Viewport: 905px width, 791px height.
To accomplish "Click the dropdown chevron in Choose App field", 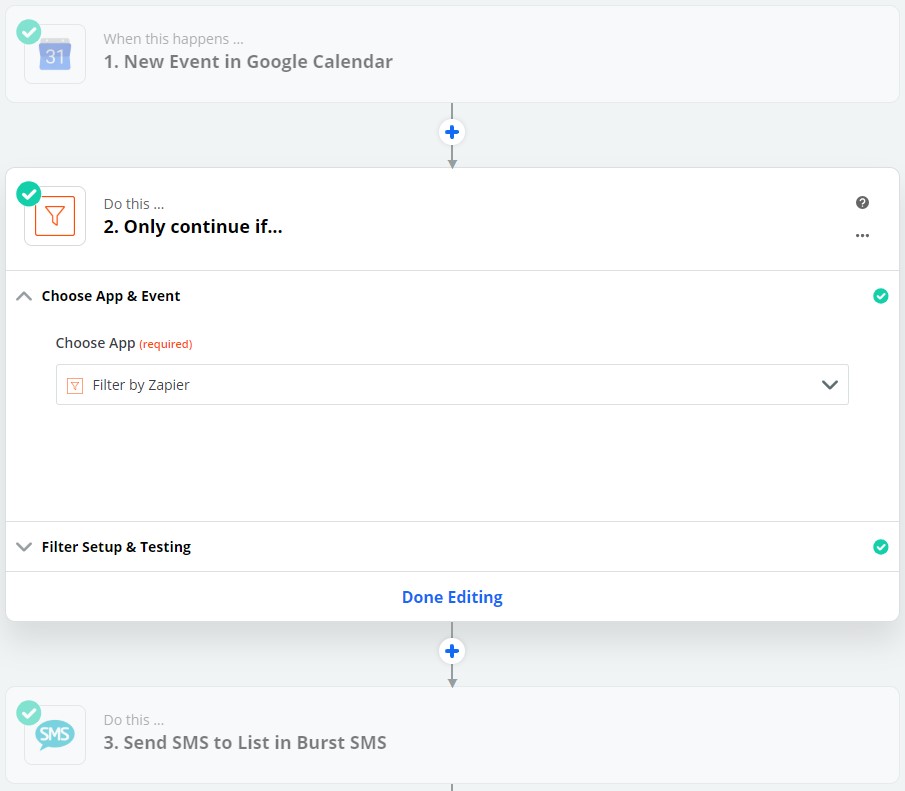I will 829,385.
